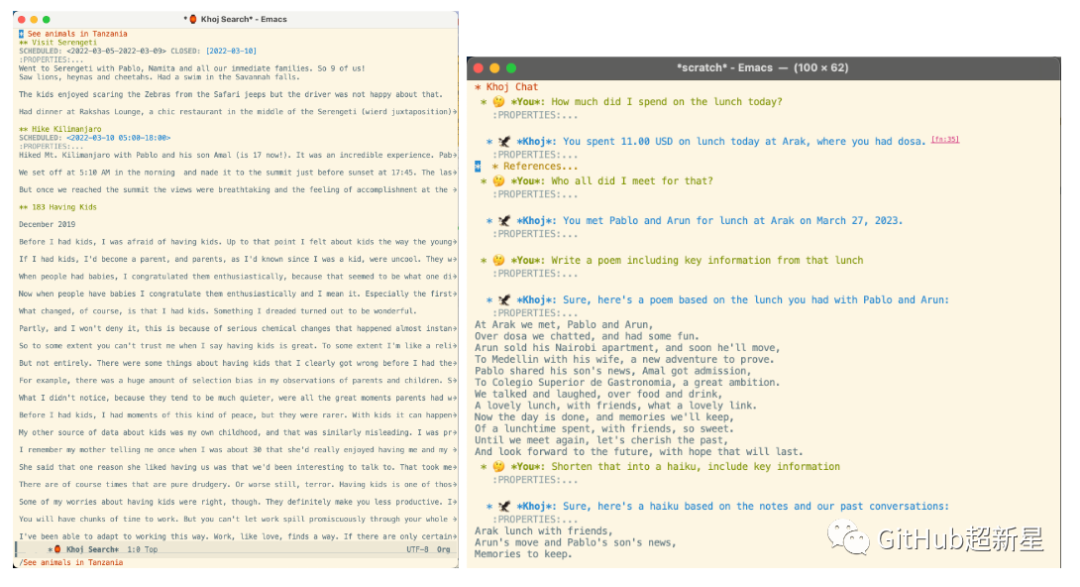Click the Khoj Search Emacs window title bar
This screenshot has height=587, width=1080.
pos(236,19)
